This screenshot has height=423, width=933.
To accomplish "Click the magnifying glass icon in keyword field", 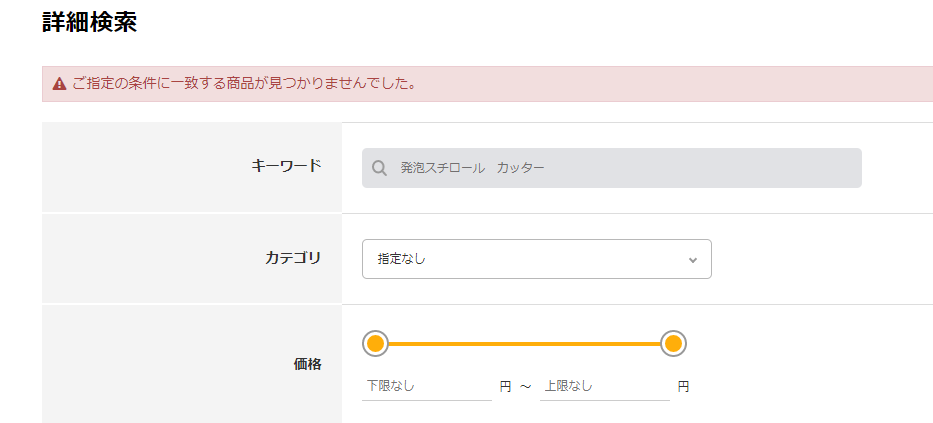I will (380, 168).
